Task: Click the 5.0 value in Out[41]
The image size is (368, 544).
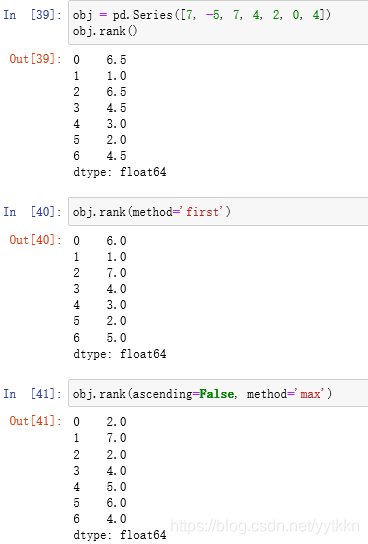Action: tap(116, 487)
